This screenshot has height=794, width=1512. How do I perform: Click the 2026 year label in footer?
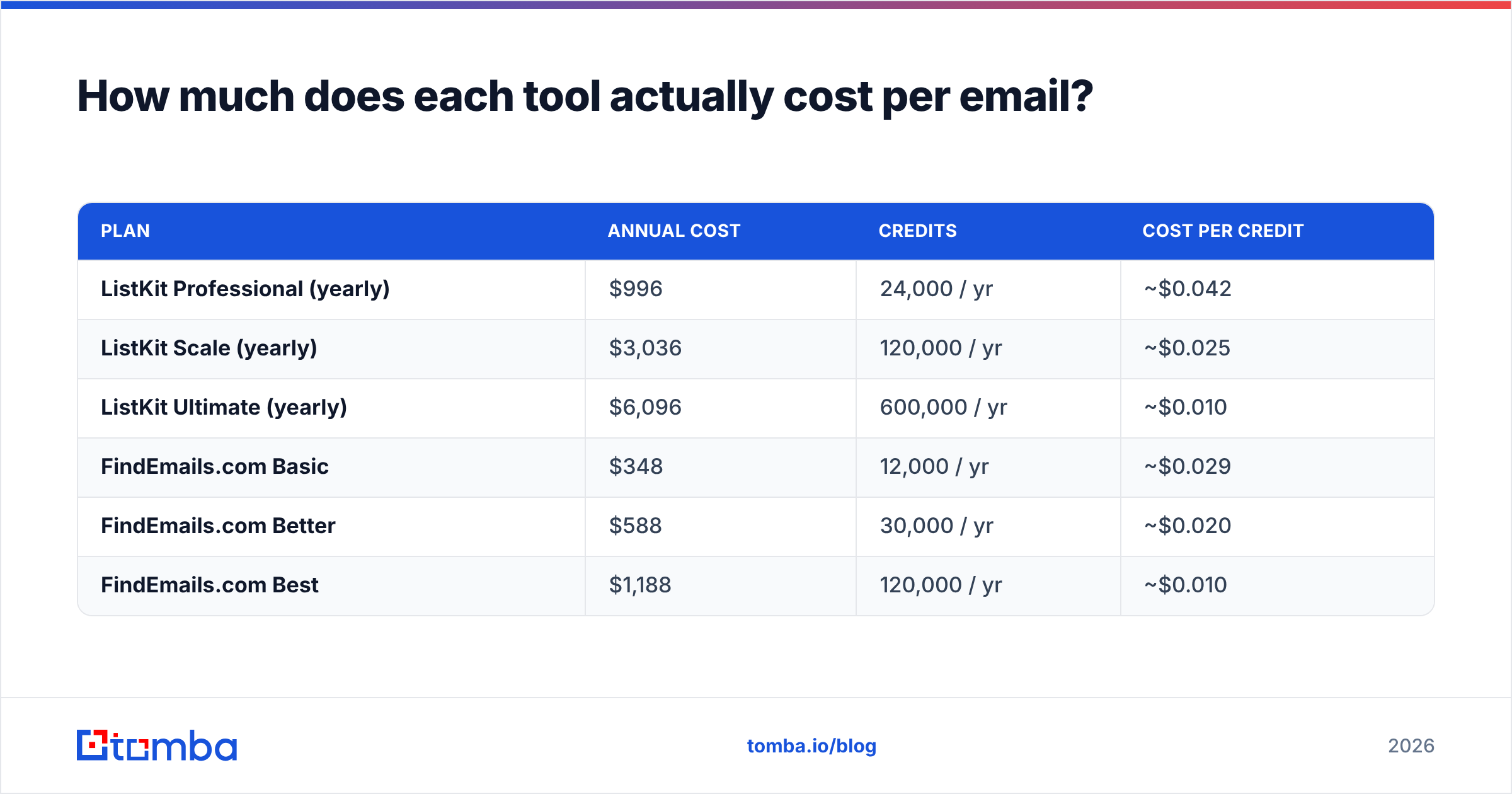click(x=1411, y=746)
